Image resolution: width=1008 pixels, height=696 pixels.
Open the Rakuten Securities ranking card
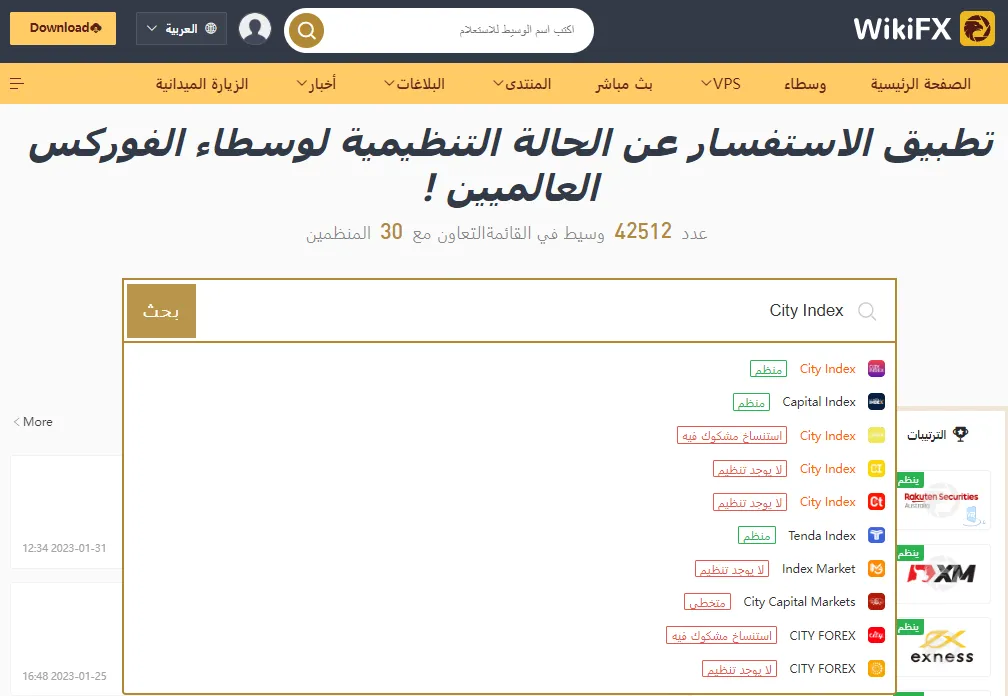942,501
